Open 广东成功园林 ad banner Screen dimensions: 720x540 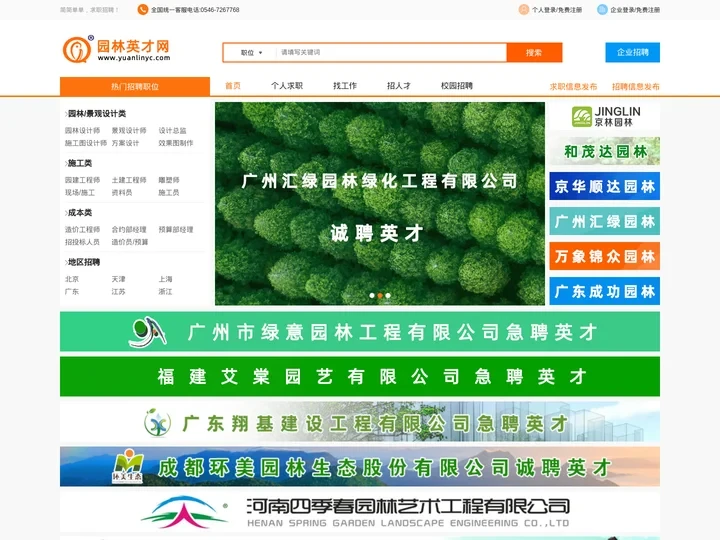pyautogui.click(x=605, y=291)
